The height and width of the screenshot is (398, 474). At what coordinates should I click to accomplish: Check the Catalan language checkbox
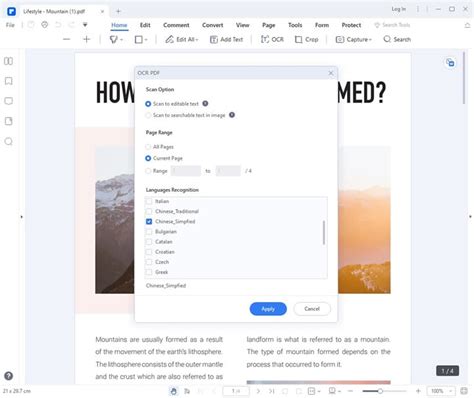(x=149, y=242)
